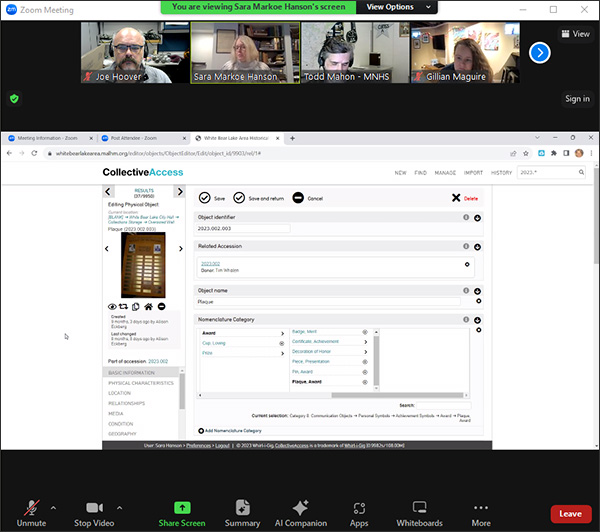Click the Stop Video camera icon
Image resolution: width=600 pixels, height=532 pixels.
click(x=96, y=507)
